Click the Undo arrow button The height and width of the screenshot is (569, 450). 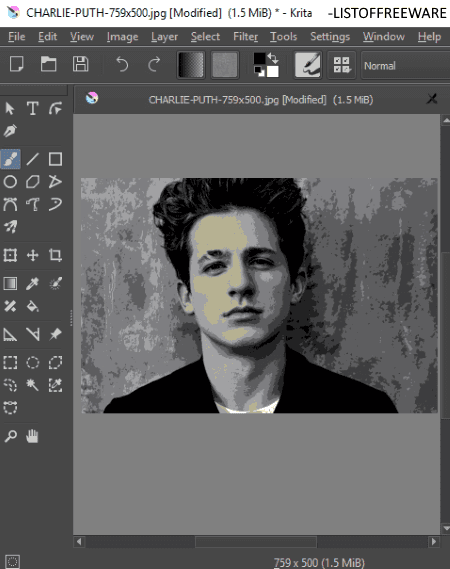click(122, 65)
